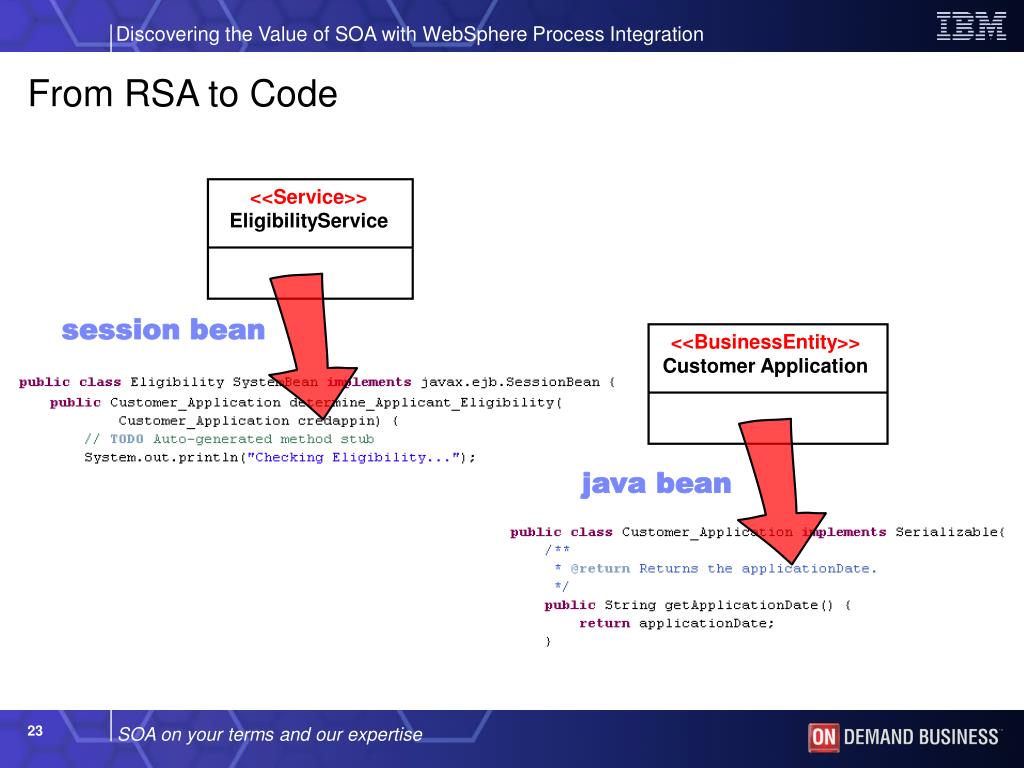Click the 'return applicationDate;' statement
Viewport: 1024px width, 768px height.
click(677, 624)
